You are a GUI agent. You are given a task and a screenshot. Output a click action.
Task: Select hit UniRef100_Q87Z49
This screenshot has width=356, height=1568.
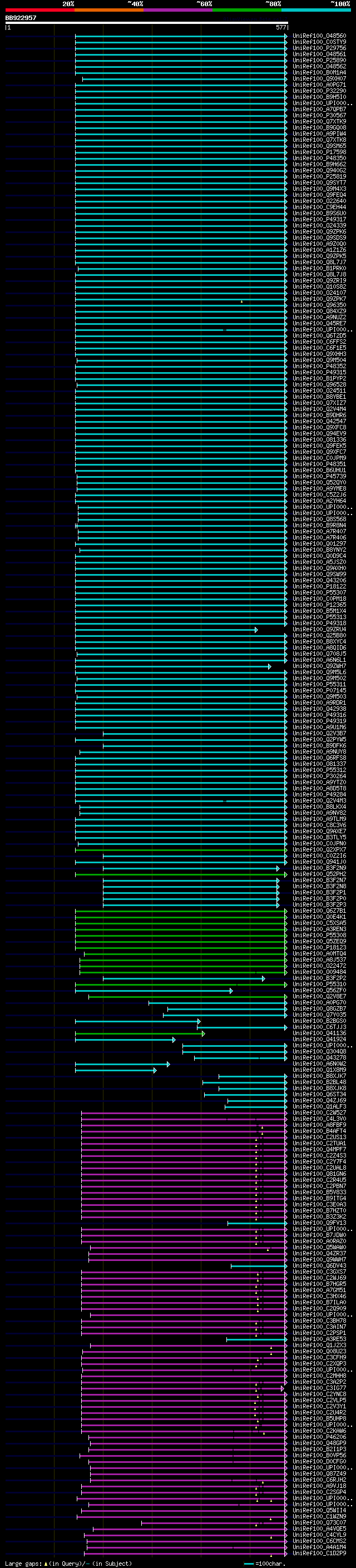click(x=319, y=1473)
